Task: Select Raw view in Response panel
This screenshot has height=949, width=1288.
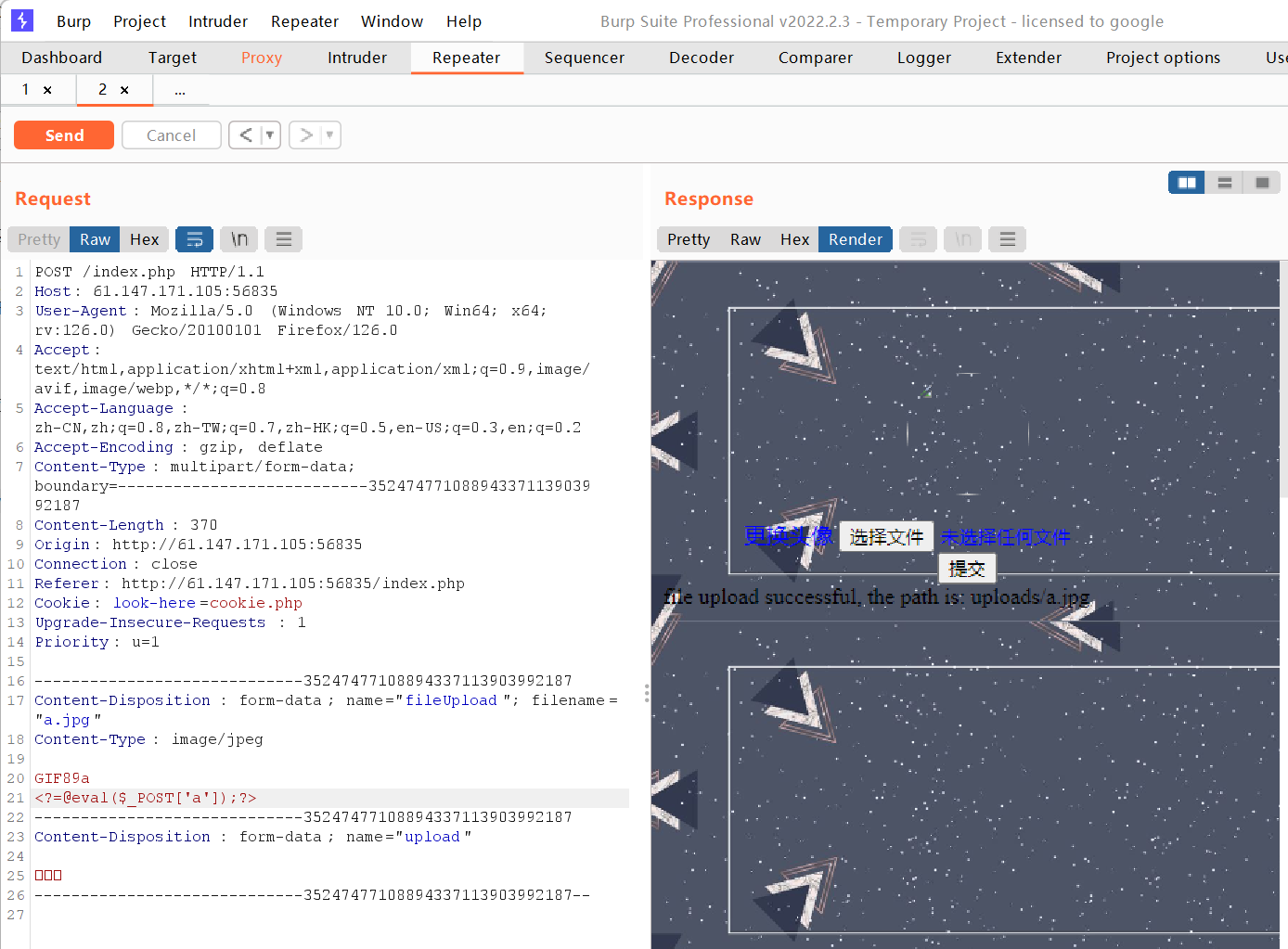Action: 745,239
